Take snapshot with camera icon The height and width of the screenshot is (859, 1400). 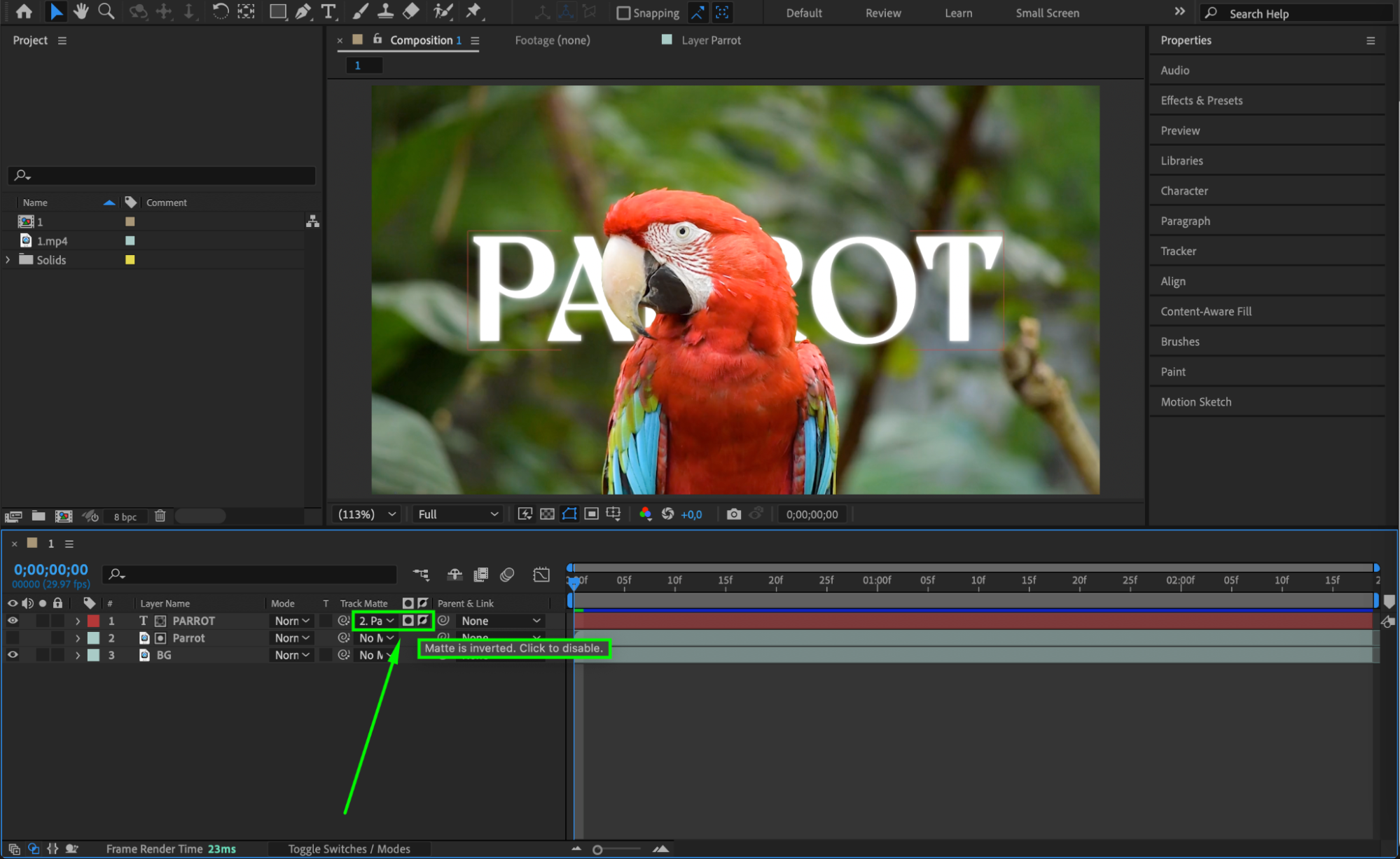[733, 514]
